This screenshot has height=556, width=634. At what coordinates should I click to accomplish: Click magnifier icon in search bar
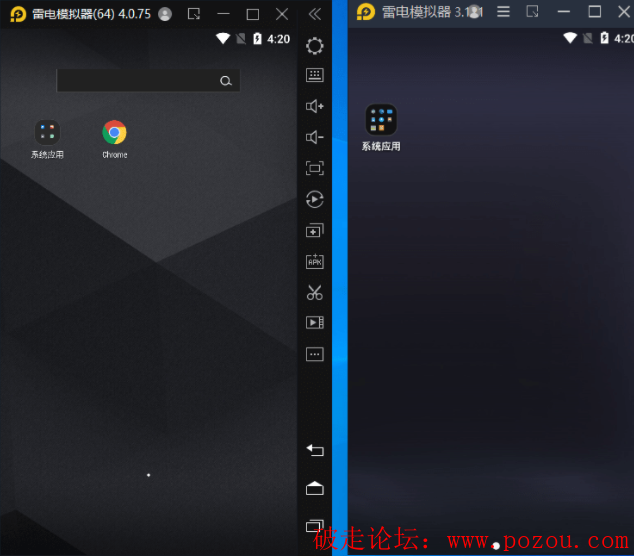point(226,81)
